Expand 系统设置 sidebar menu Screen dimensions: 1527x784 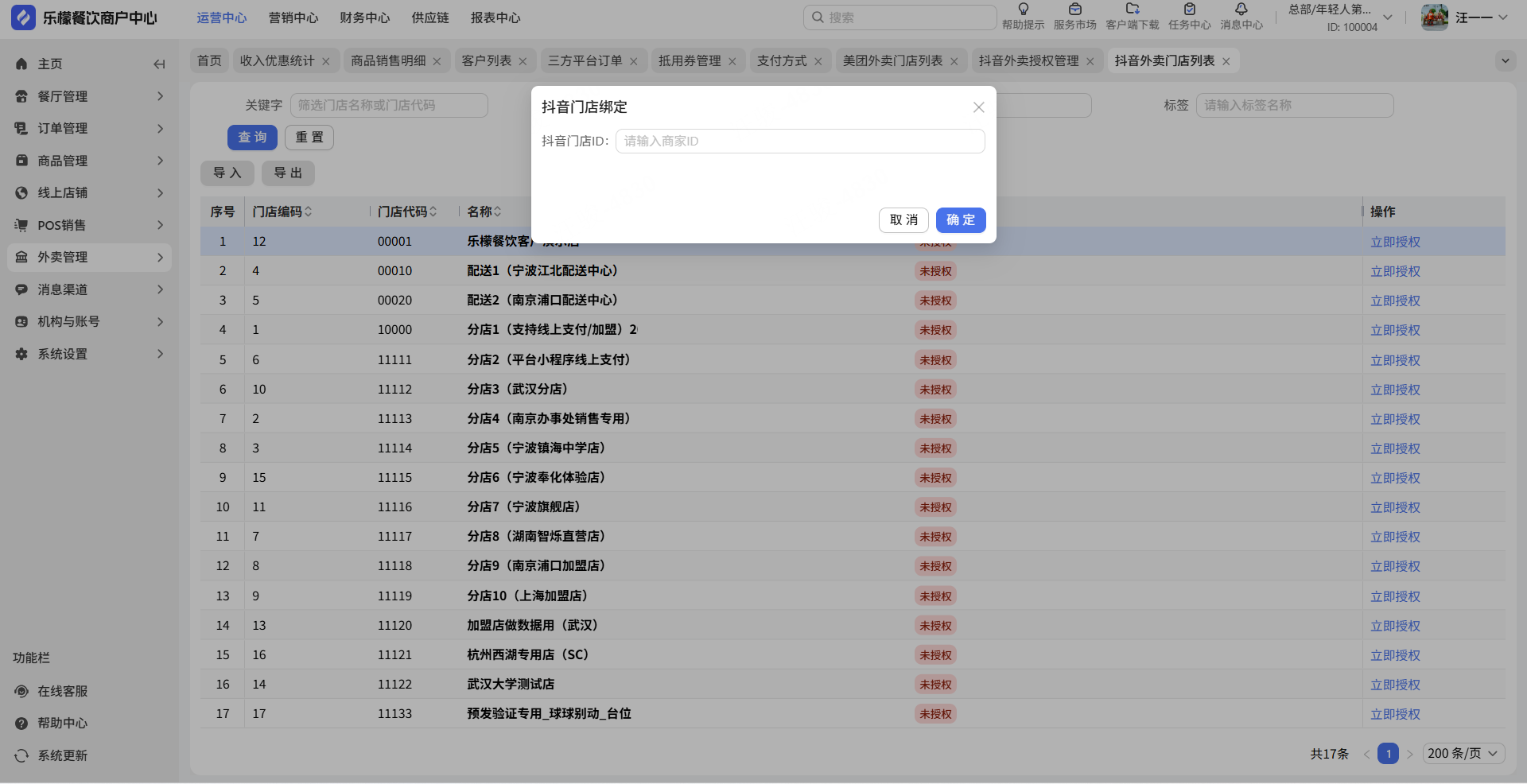pyautogui.click(x=89, y=355)
